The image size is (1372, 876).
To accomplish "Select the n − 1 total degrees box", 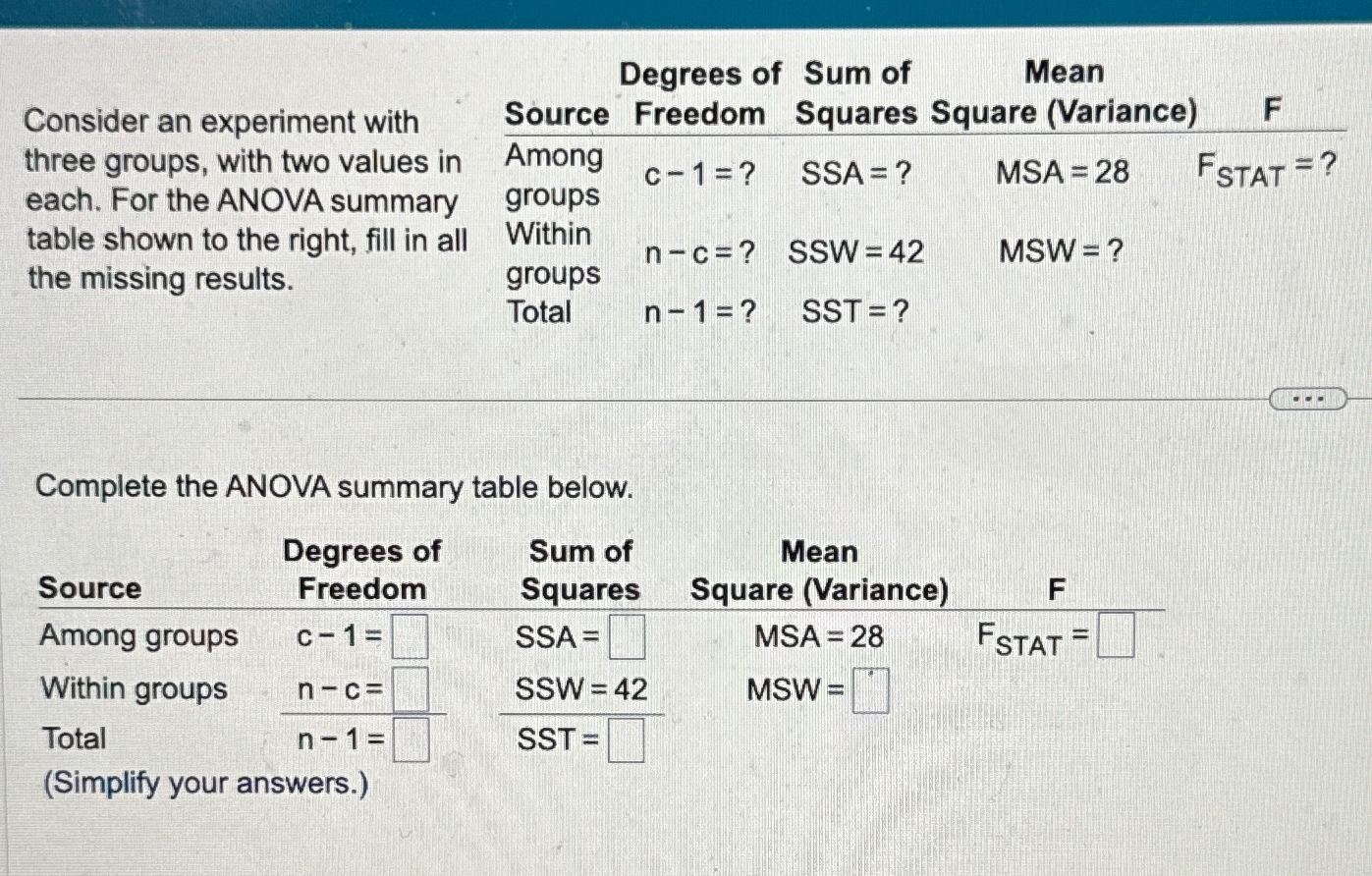I will tap(413, 740).
